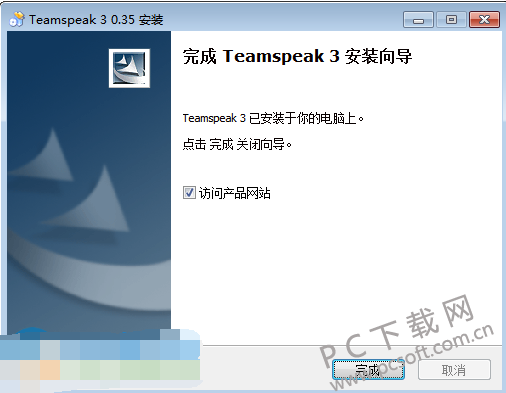The height and width of the screenshot is (393, 506).
Task: Minimize the Teamspeak 3 setup window
Action: (418, 20)
